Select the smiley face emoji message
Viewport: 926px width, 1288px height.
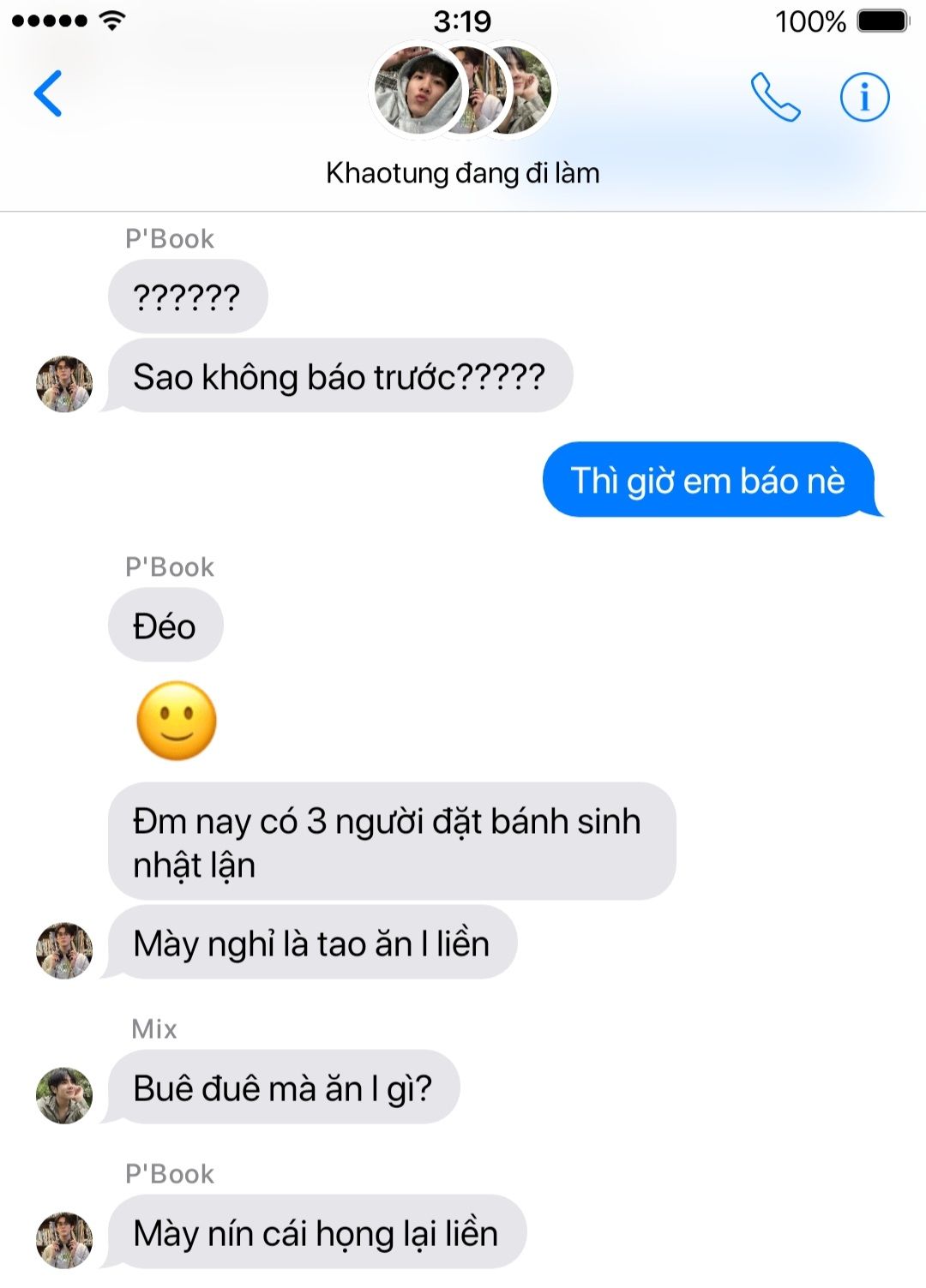[x=177, y=721]
